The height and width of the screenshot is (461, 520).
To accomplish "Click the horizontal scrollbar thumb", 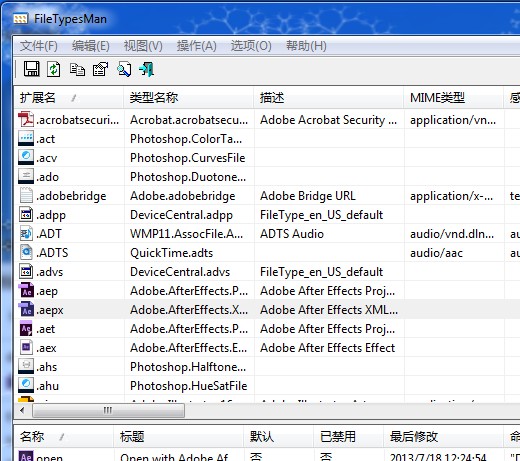I will [x=108, y=410].
